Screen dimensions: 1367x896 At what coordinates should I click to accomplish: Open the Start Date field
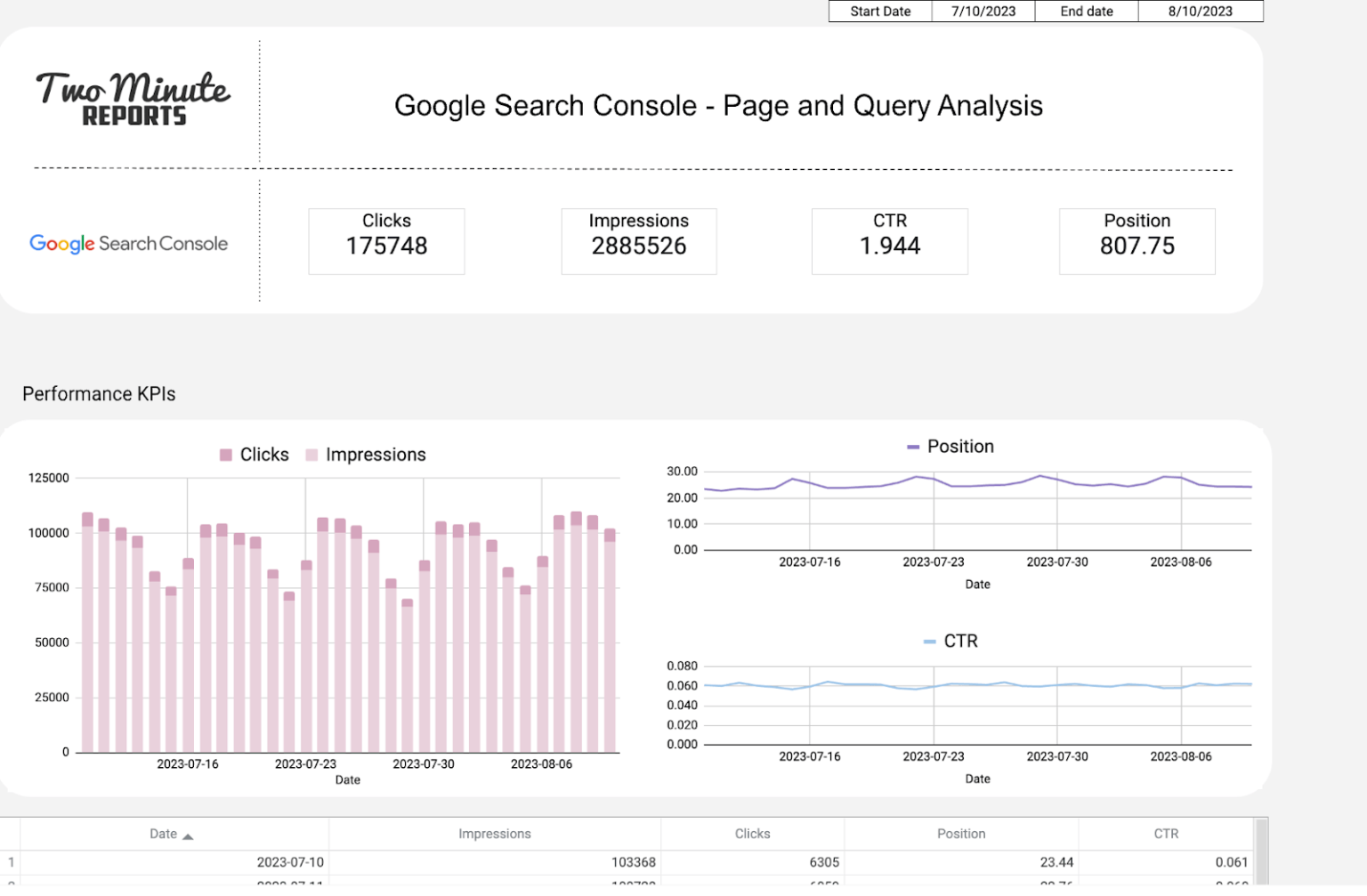tap(983, 12)
